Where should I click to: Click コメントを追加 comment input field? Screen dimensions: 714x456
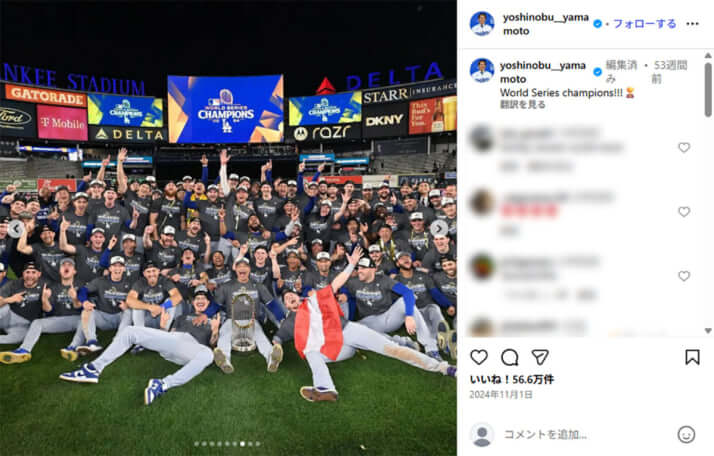tap(545, 434)
